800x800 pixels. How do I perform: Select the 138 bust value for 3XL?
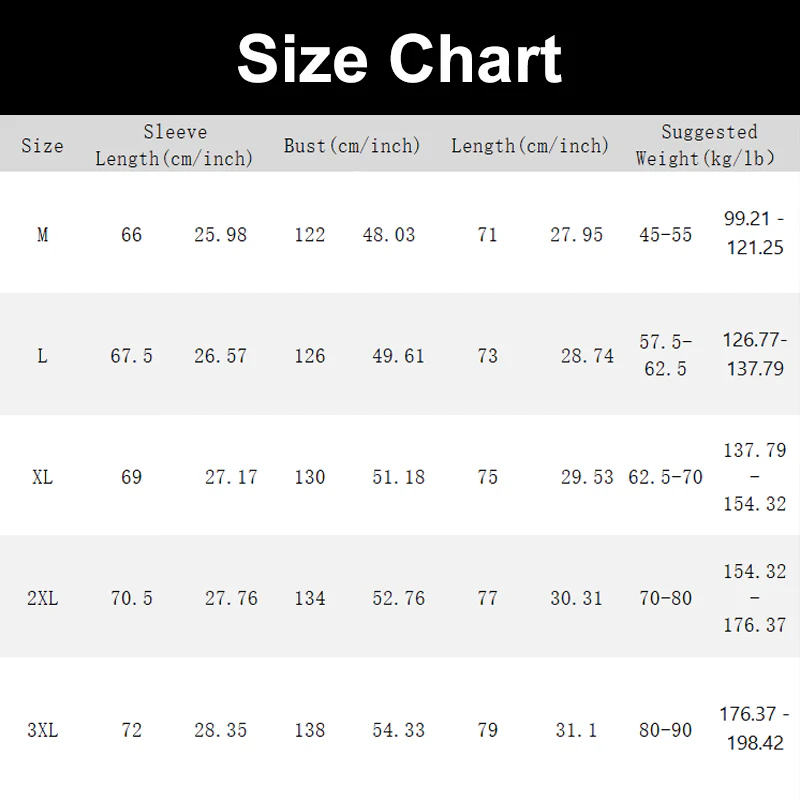tap(310, 730)
